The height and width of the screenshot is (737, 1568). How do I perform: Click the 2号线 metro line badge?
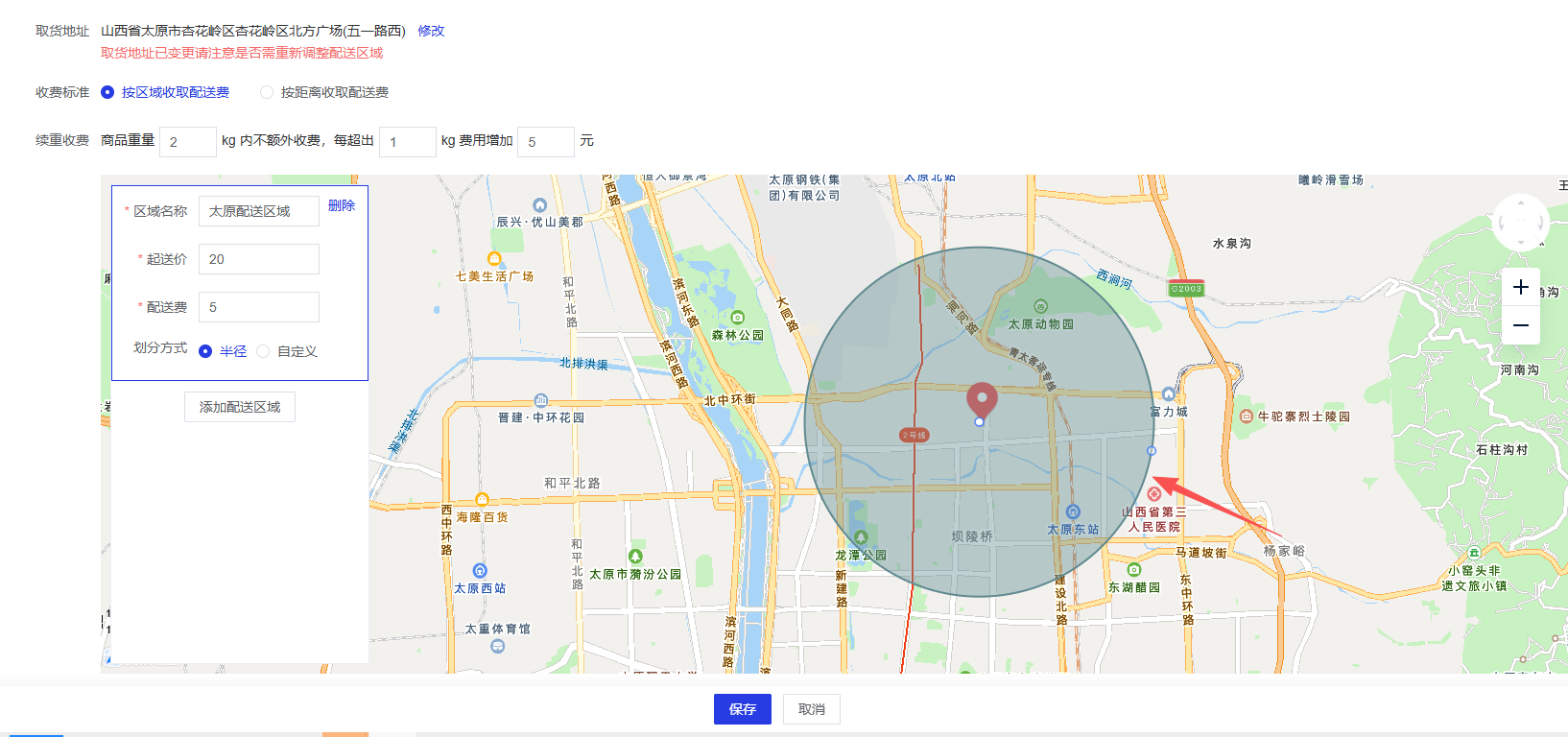(x=914, y=436)
